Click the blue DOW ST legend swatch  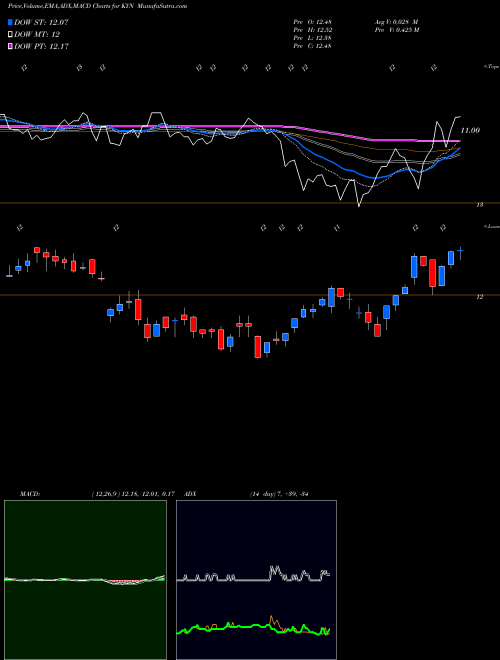(10, 22)
